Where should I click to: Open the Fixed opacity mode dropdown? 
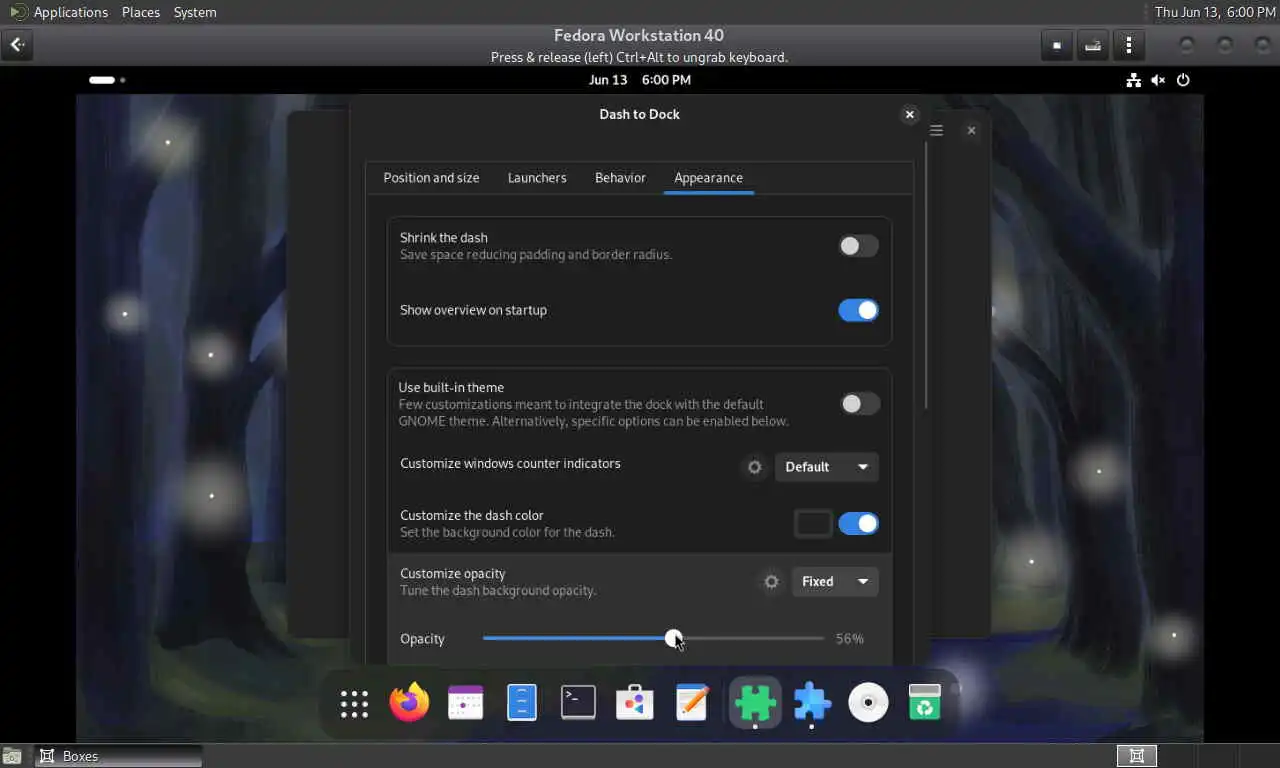click(x=835, y=581)
